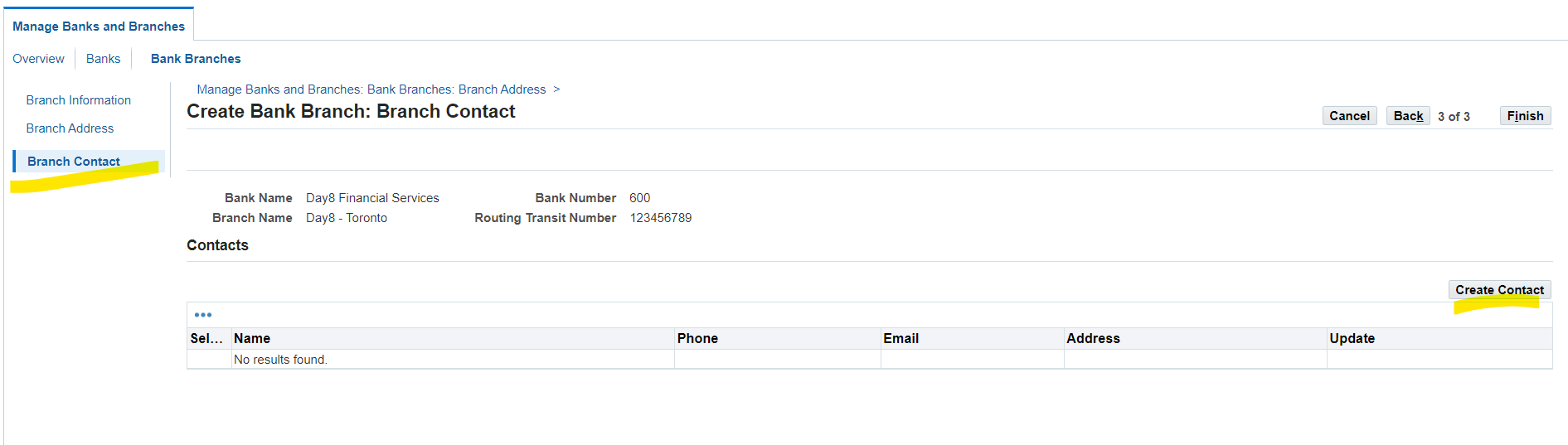Follow the Branch Address breadcrumb link

point(371,89)
